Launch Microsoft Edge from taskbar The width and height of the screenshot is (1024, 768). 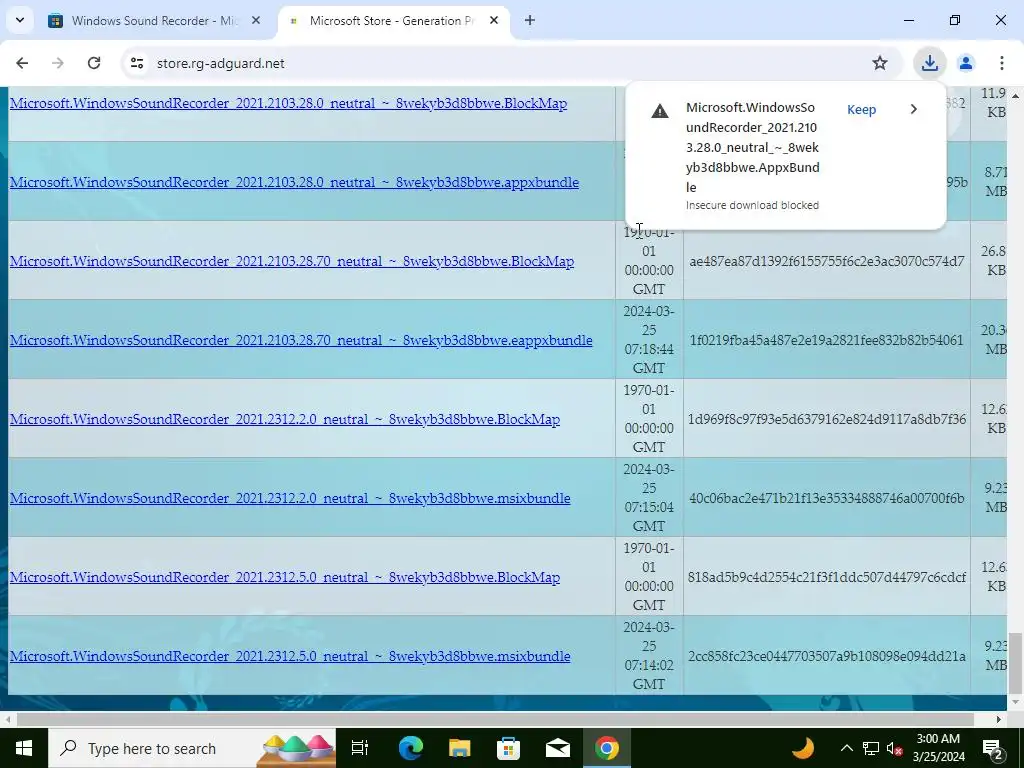tap(410, 748)
